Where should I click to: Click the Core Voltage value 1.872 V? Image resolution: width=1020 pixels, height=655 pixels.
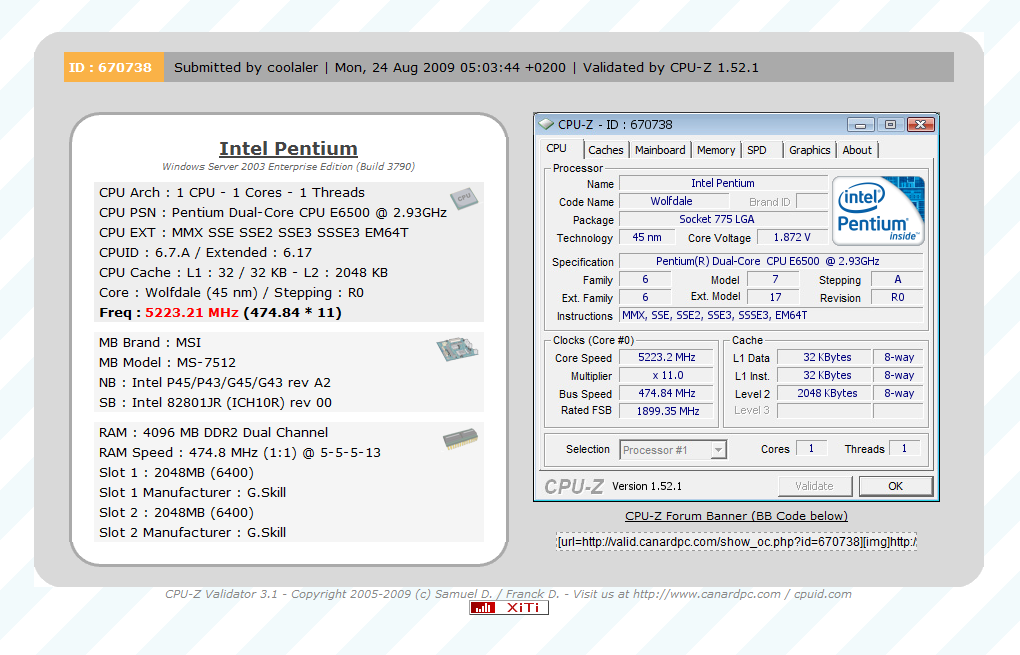(791, 237)
